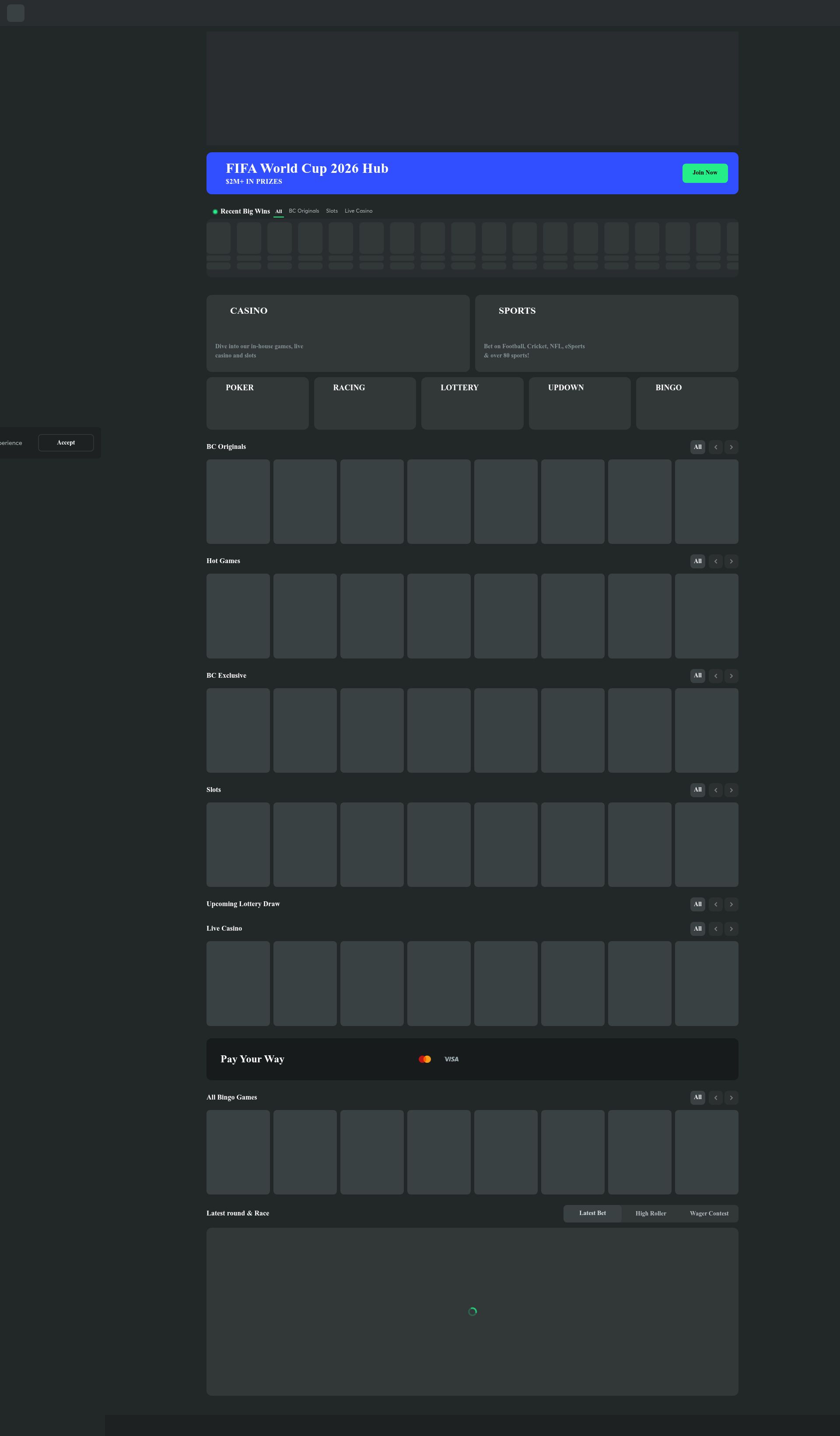Open the POKER category card

(x=258, y=403)
